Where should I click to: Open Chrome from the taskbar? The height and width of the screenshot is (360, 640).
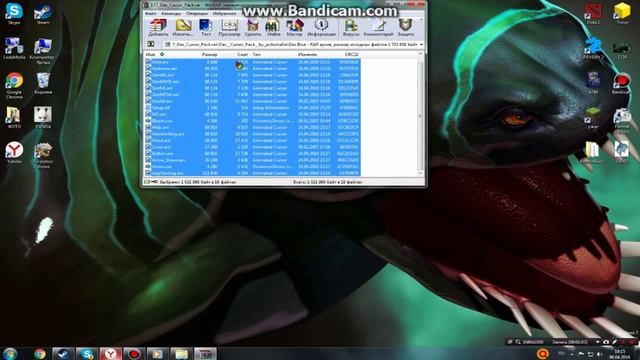(x=40, y=353)
